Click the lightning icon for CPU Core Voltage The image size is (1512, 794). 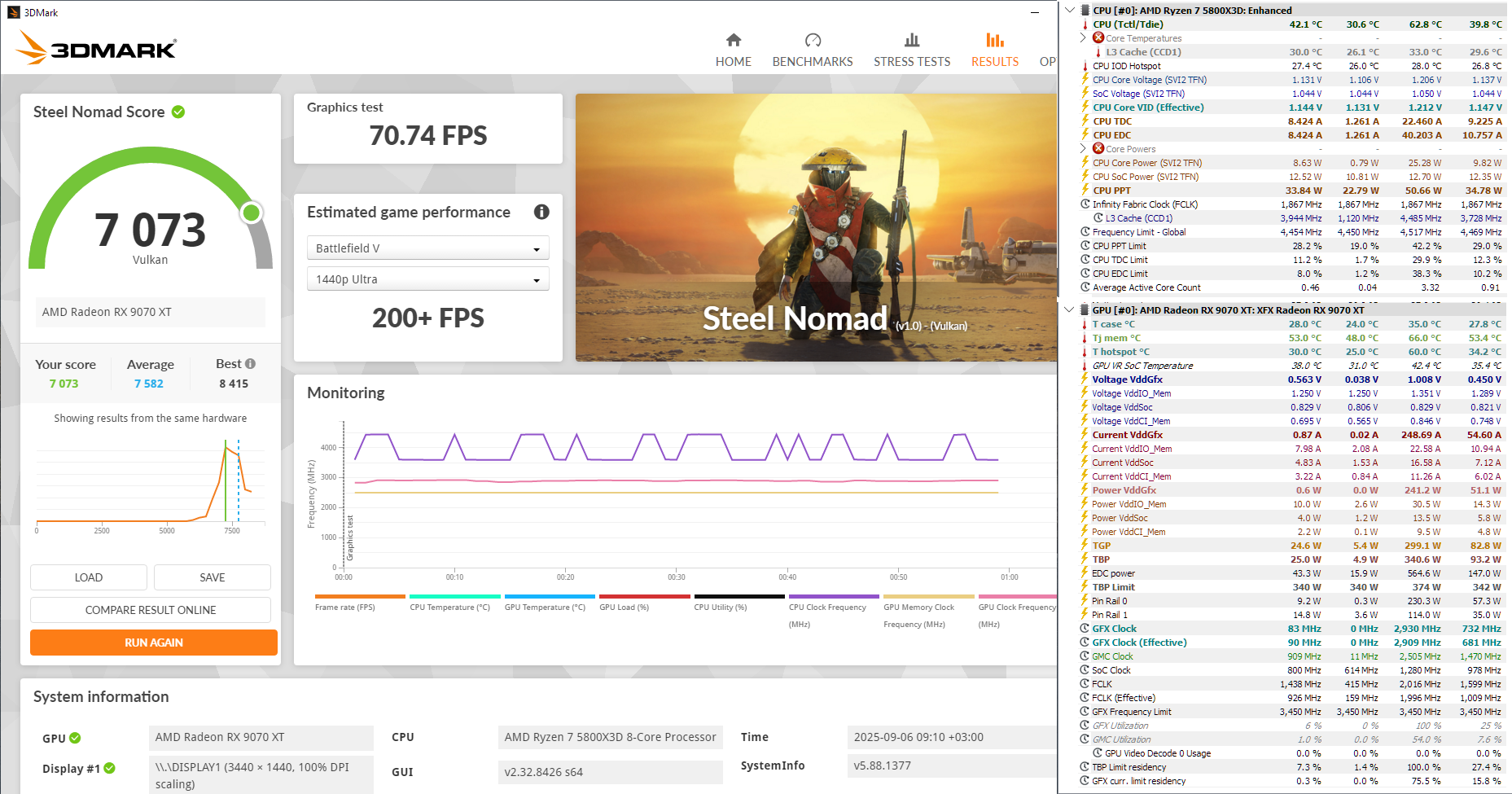pyautogui.click(x=1085, y=80)
